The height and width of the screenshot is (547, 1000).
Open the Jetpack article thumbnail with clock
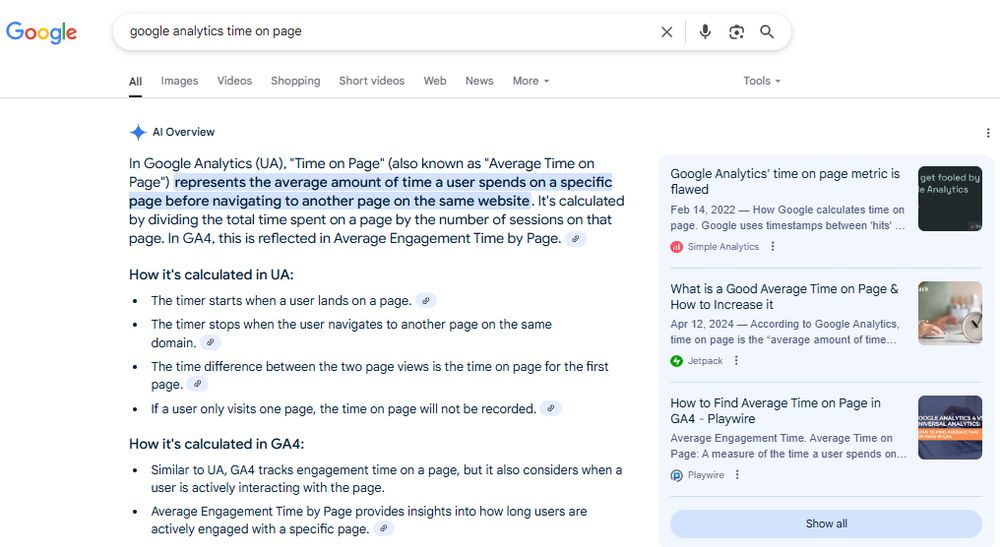click(950, 313)
